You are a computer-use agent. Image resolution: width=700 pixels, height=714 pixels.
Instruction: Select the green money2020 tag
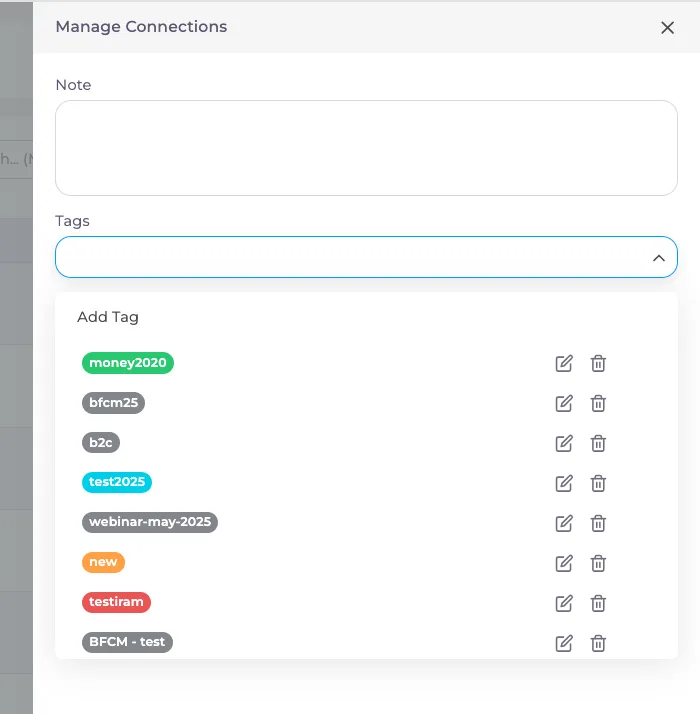click(128, 363)
